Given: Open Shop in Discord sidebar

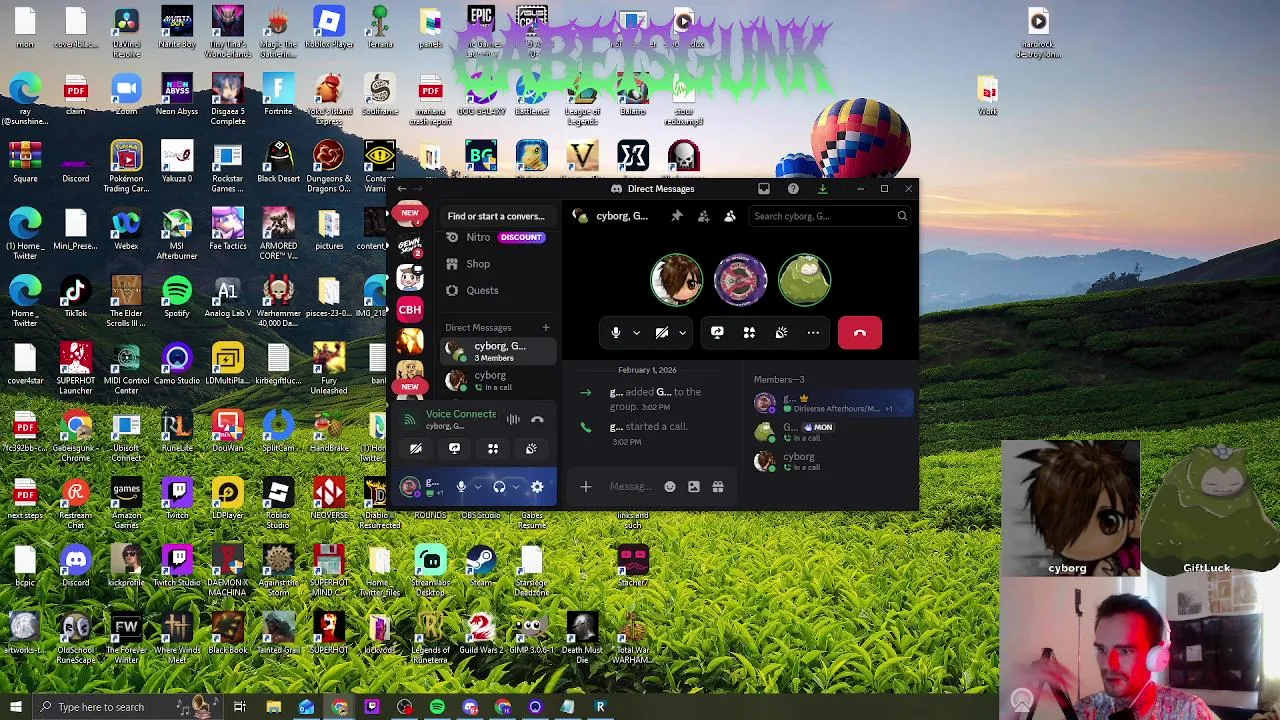Looking at the screenshot, I should tap(497, 264).
